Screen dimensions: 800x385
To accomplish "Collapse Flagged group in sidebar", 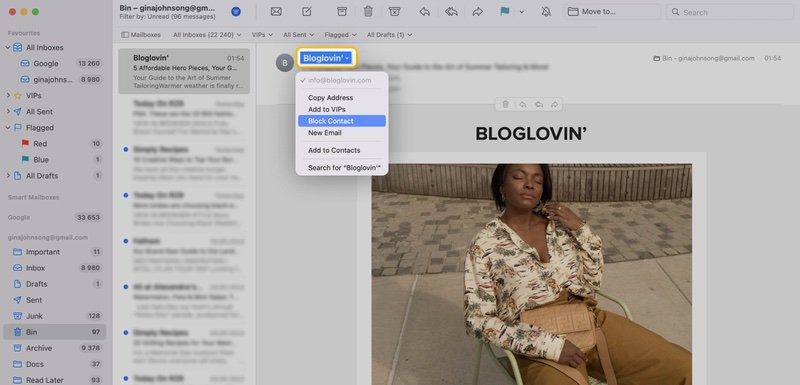I will click(8, 127).
